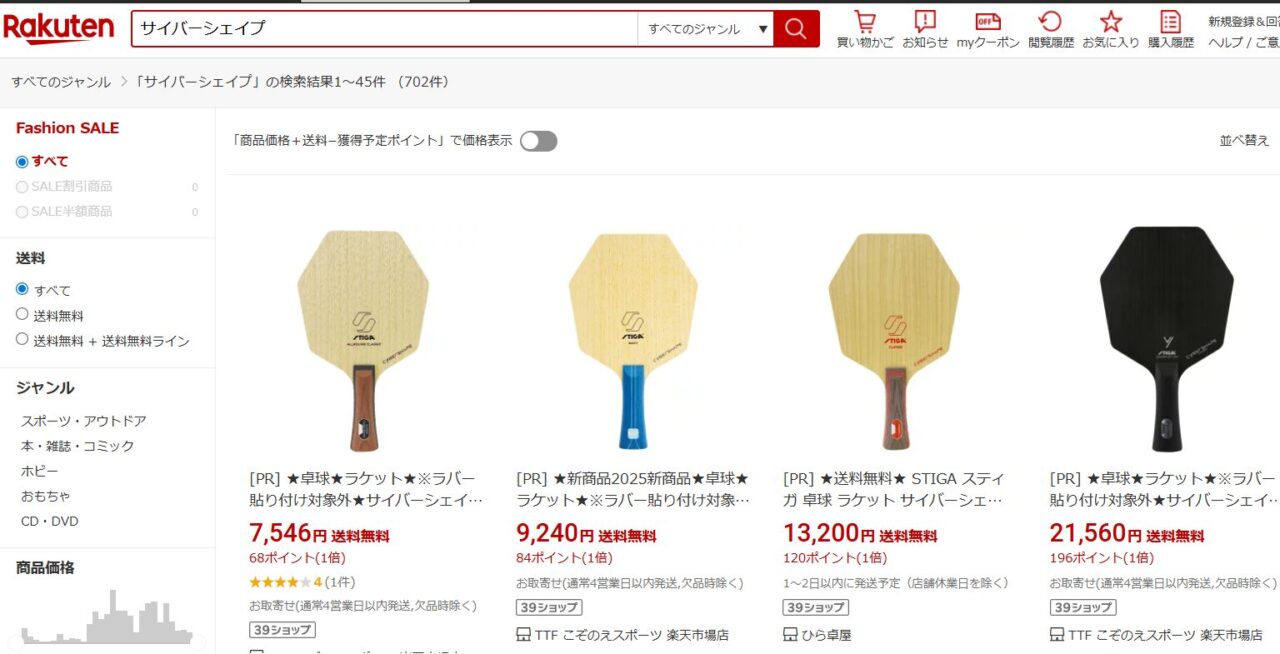Open the 購入履歴 purchase history icon

pyautogui.click(x=1171, y=29)
